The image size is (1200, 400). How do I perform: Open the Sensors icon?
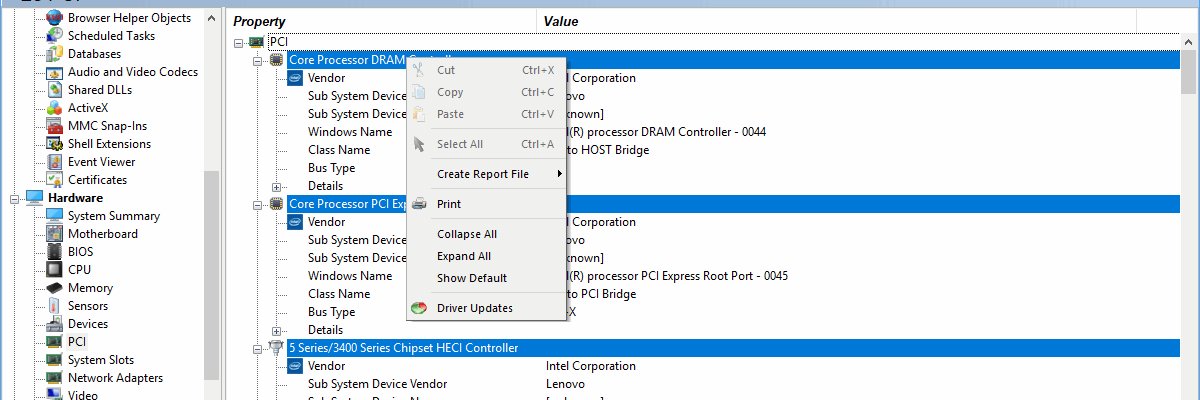pos(54,306)
